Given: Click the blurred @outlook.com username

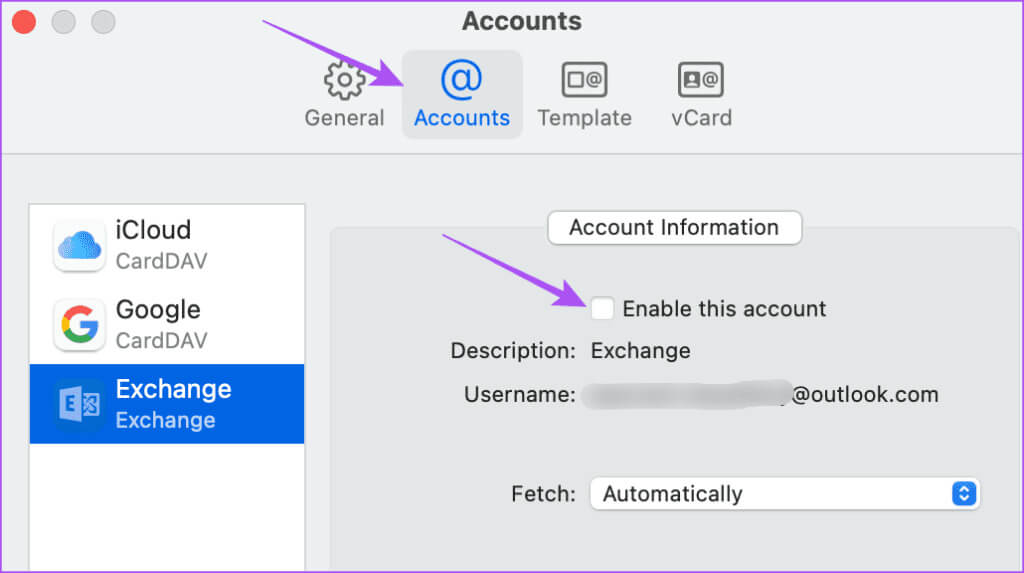Looking at the screenshot, I should pos(760,395).
